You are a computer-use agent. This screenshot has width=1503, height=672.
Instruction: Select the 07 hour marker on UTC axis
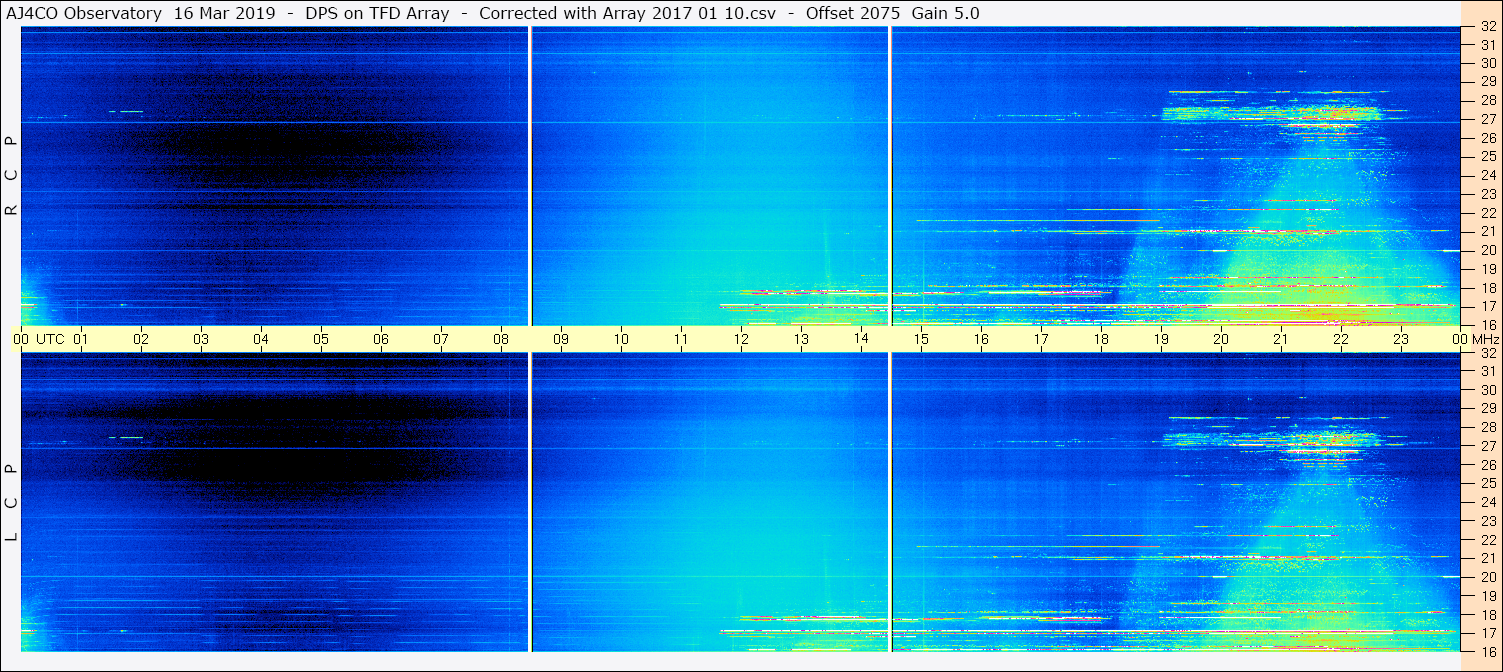click(x=441, y=339)
